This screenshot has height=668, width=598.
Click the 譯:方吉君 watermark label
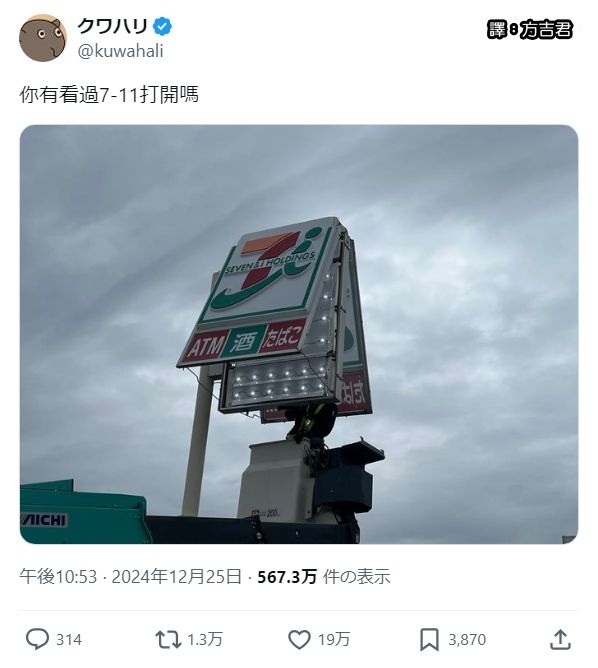pos(530,29)
